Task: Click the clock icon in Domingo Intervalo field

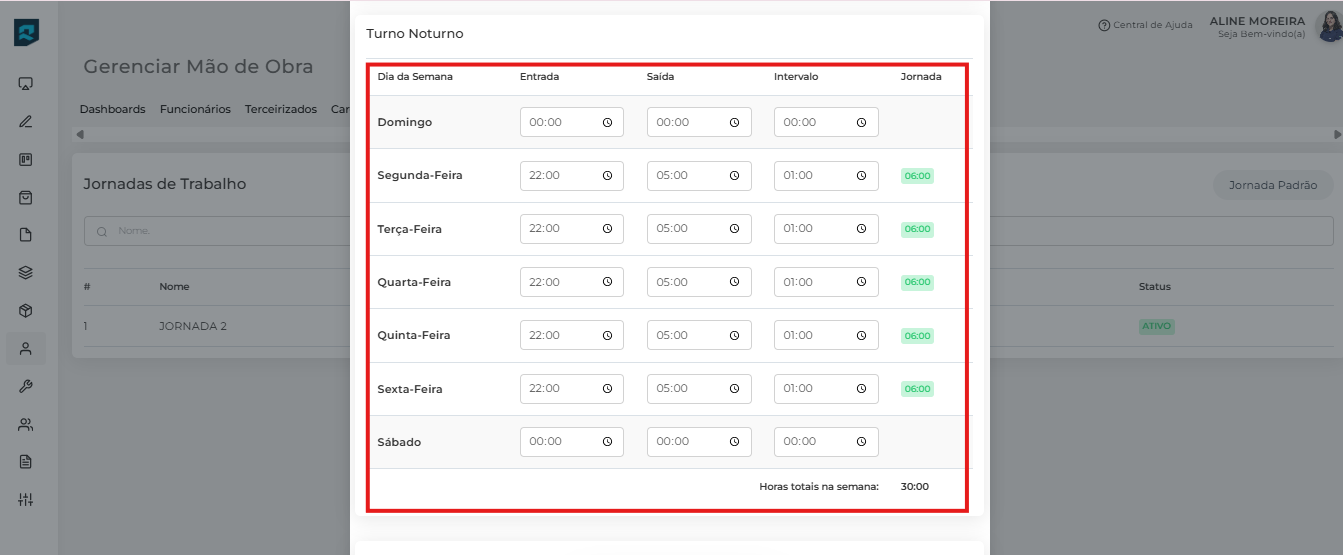Action: coord(861,123)
